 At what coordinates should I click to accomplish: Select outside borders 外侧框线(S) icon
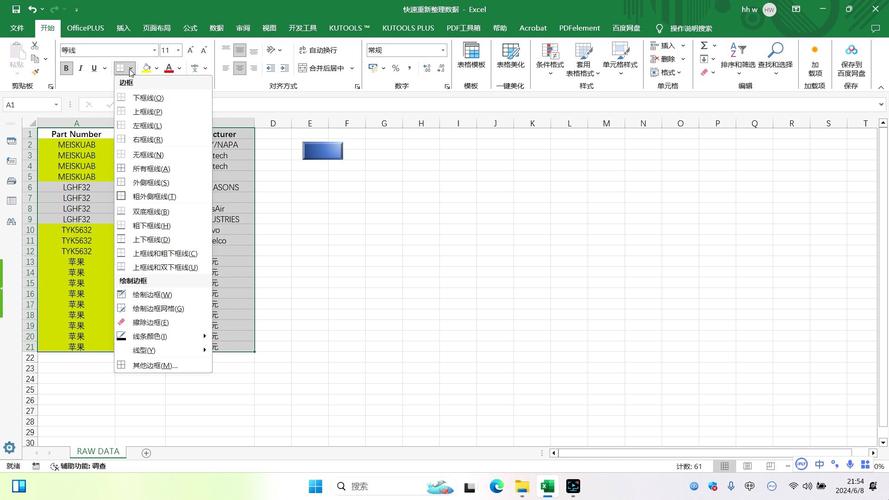pos(121,182)
